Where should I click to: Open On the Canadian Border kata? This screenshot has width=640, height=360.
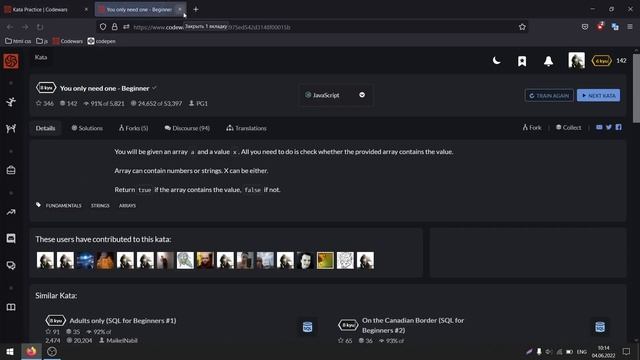pyautogui.click(x=413, y=325)
